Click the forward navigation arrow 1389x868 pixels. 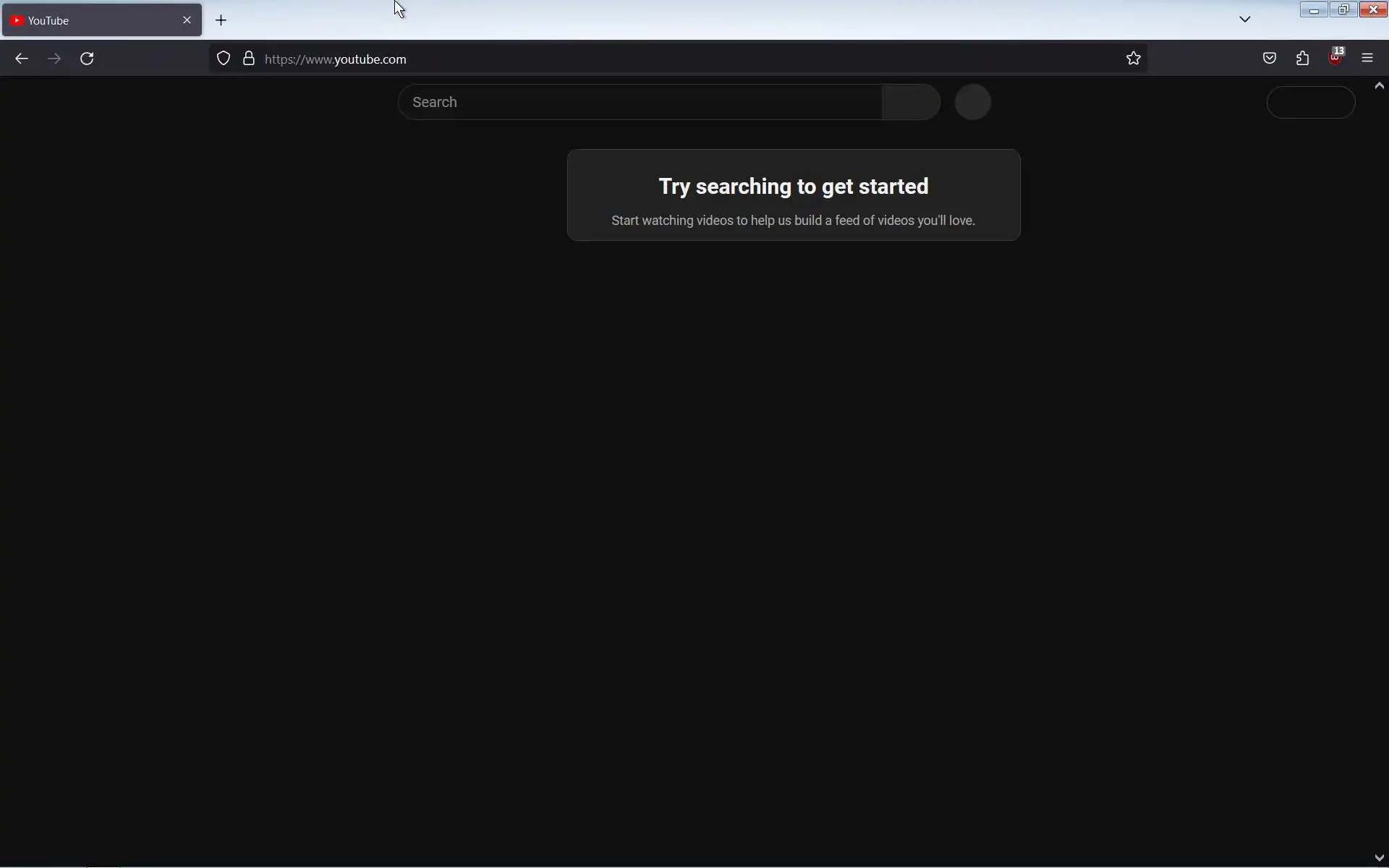click(x=54, y=59)
